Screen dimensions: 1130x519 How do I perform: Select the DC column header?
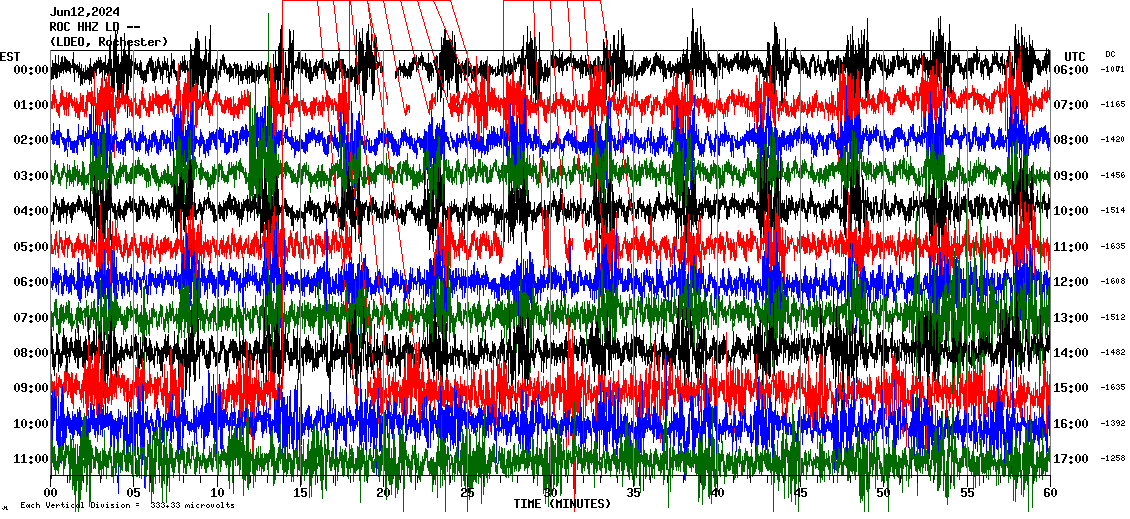(1110, 54)
